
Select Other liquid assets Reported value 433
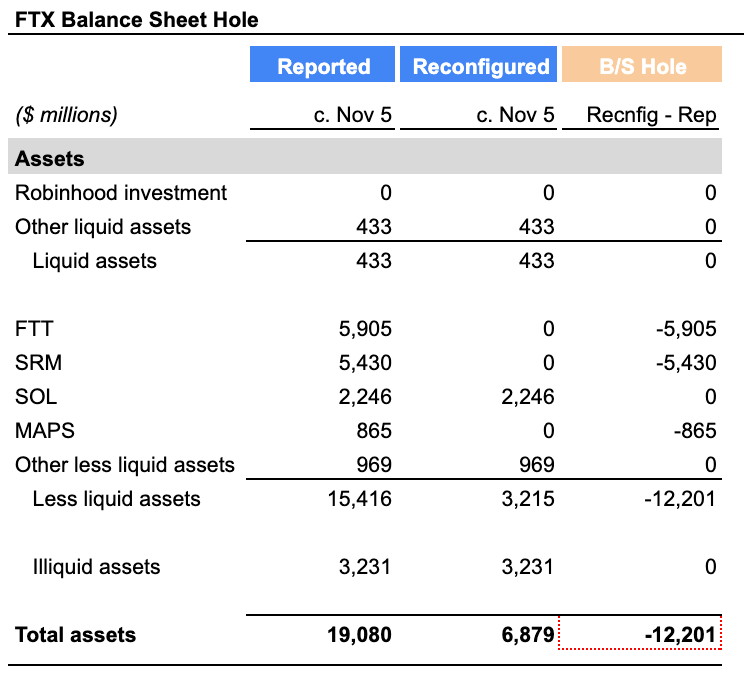point(374,227)
